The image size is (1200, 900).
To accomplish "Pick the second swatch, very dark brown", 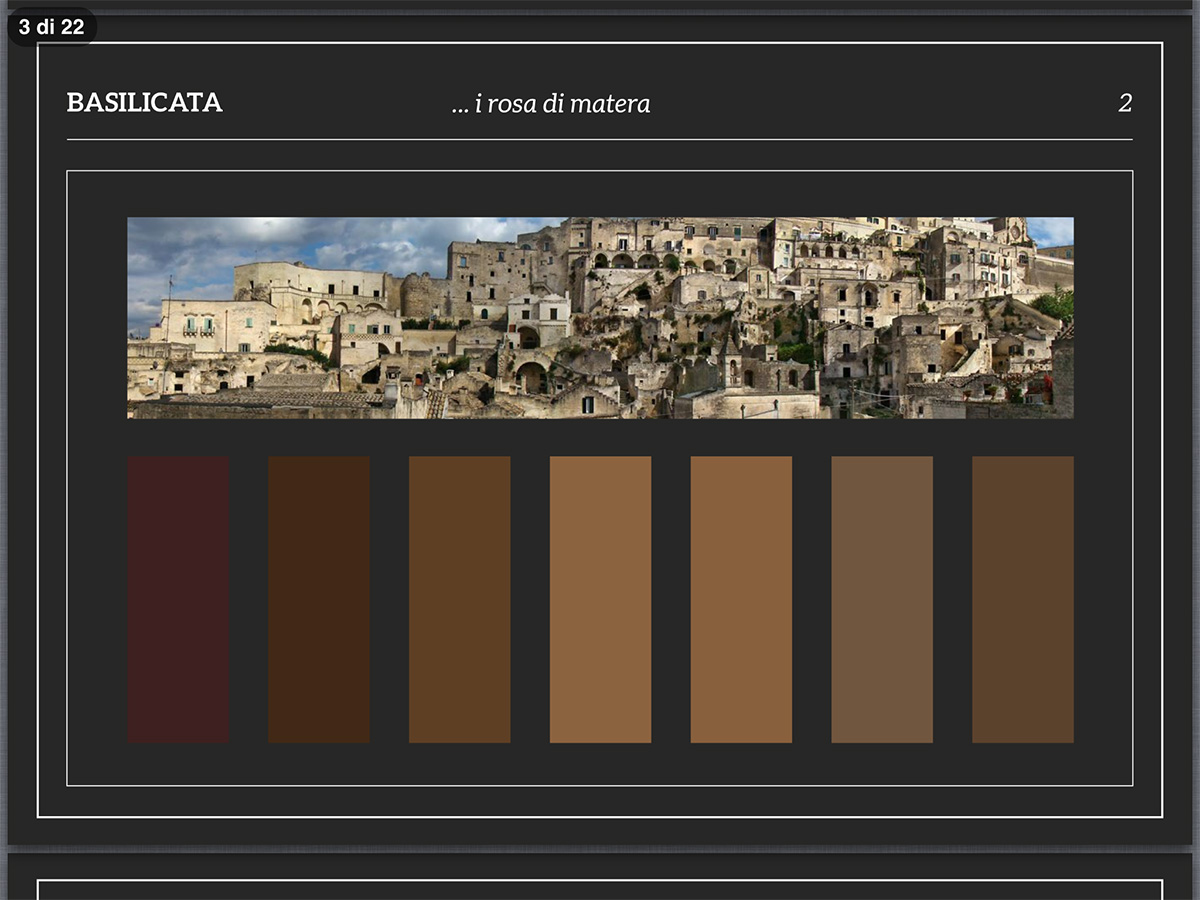I will point(319,599).
